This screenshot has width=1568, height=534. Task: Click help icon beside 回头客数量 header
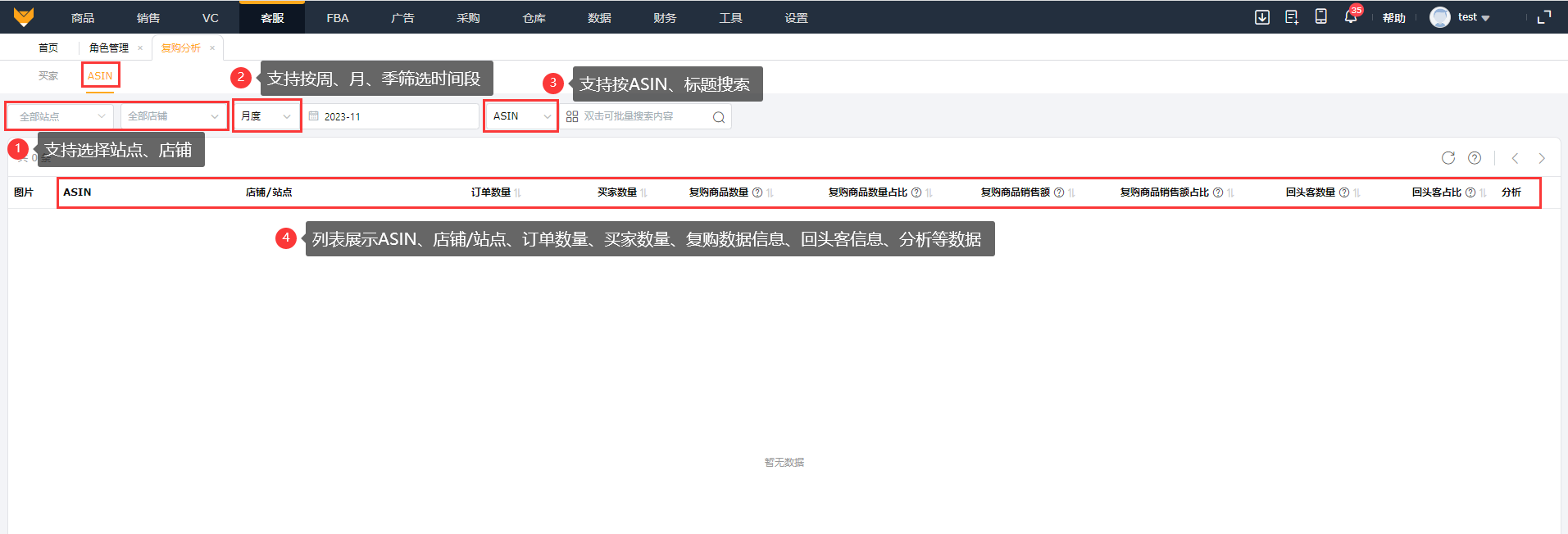point(1344,192)
